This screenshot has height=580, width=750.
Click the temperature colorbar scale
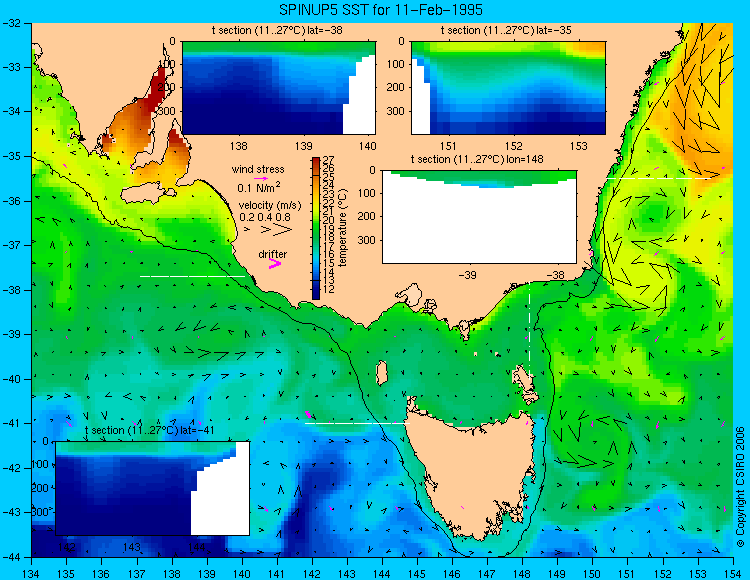[x=316, y=229]
